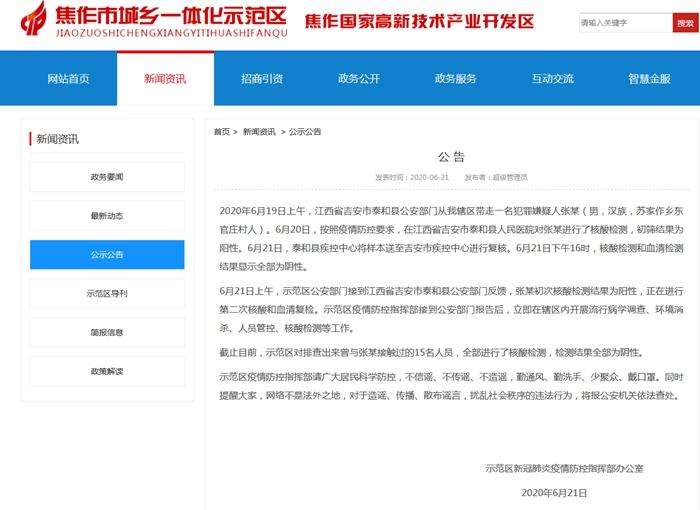Open the 招商引资 navigation menu
The height and width of the screenshot is (510, 700).
pos(262,79)
